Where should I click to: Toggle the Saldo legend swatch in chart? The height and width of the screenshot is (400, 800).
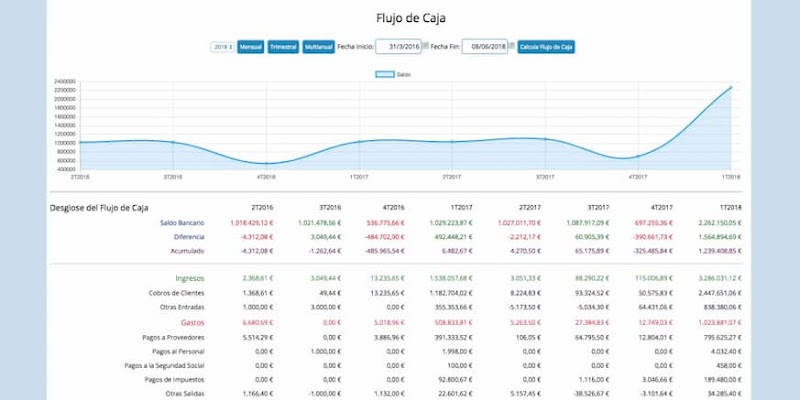click(x=384, y=74)
